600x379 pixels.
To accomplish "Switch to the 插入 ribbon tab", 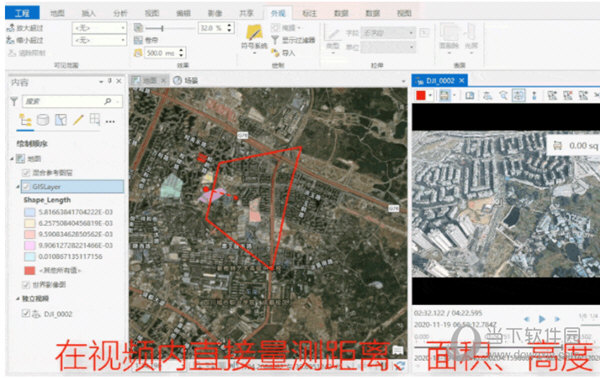I will point(88,13).
